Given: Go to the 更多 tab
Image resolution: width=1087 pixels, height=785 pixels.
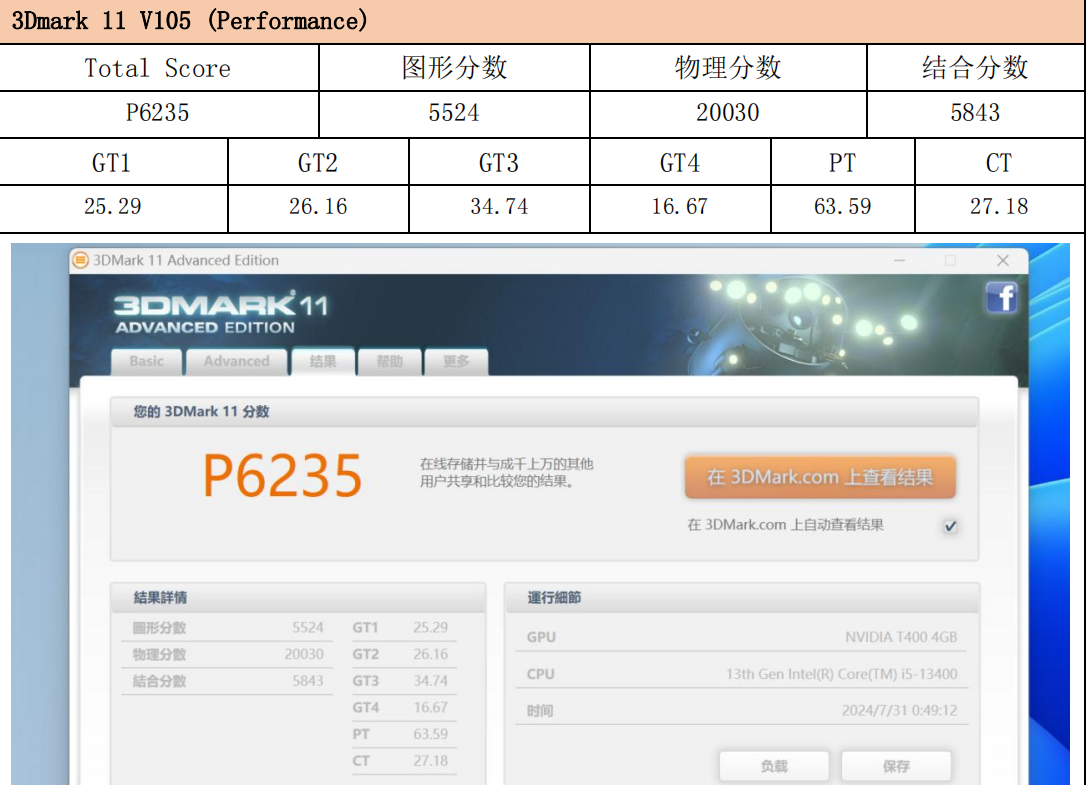Looking at the screenshot, I should tap(456, 361).
